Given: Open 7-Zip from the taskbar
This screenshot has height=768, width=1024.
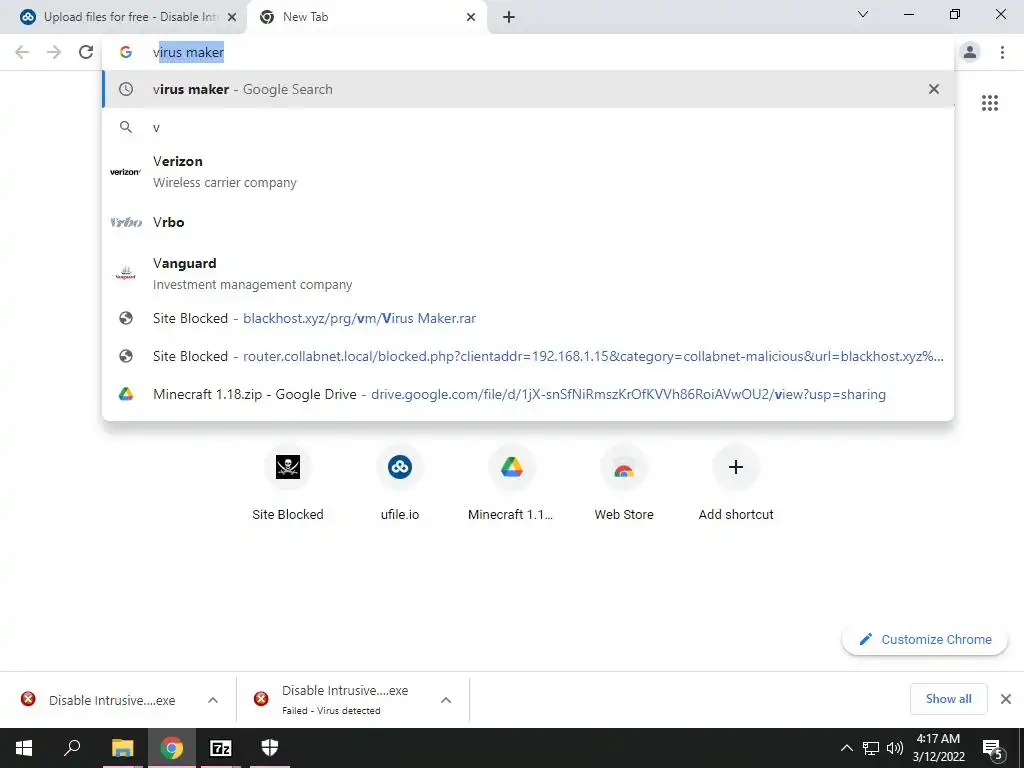Looking at the screenshot, I should point(221,748).
